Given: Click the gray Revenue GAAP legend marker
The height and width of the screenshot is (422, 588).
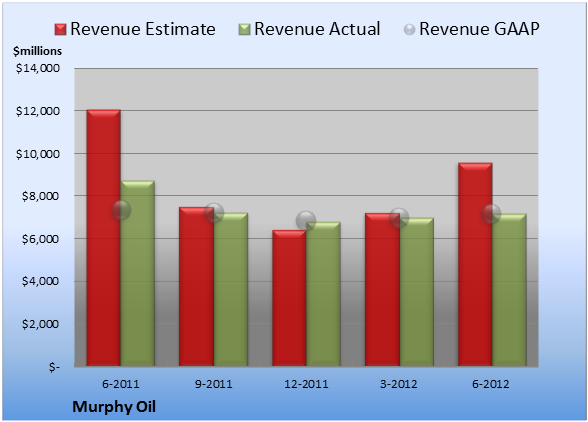Looking at the screenshot, I should (x=410, y=30).
